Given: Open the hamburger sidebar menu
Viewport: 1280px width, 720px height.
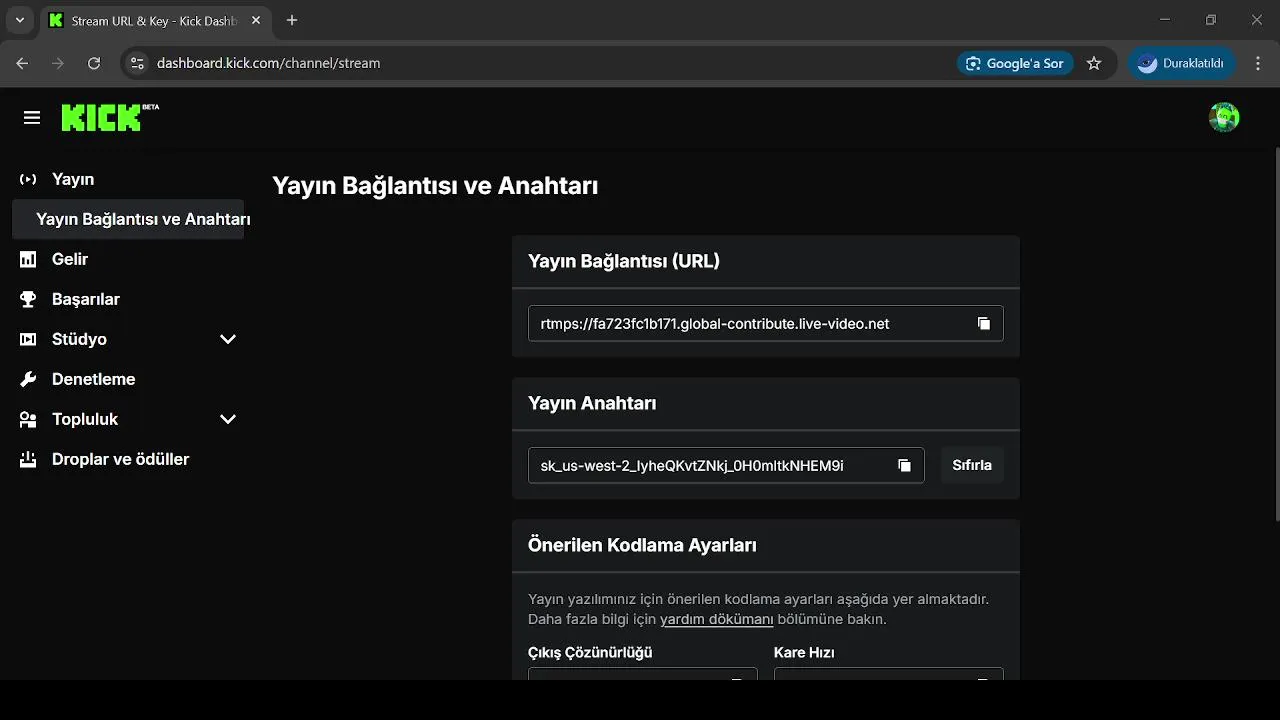Looking at the screenshot, I should [x=32, y=118].
